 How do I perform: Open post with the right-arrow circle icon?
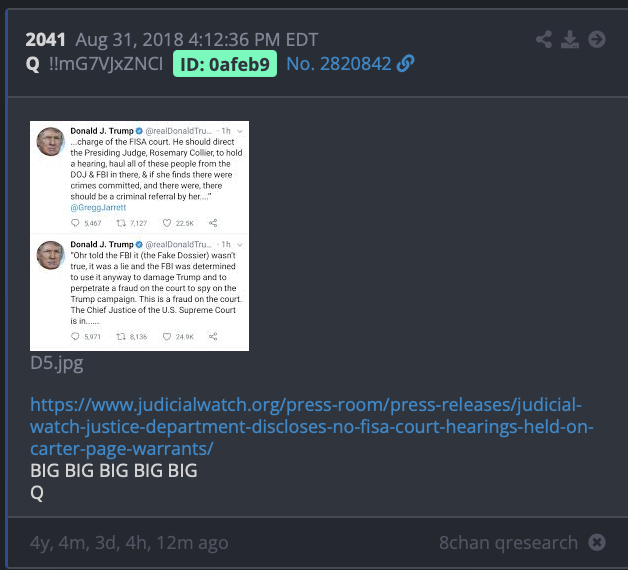597,39
